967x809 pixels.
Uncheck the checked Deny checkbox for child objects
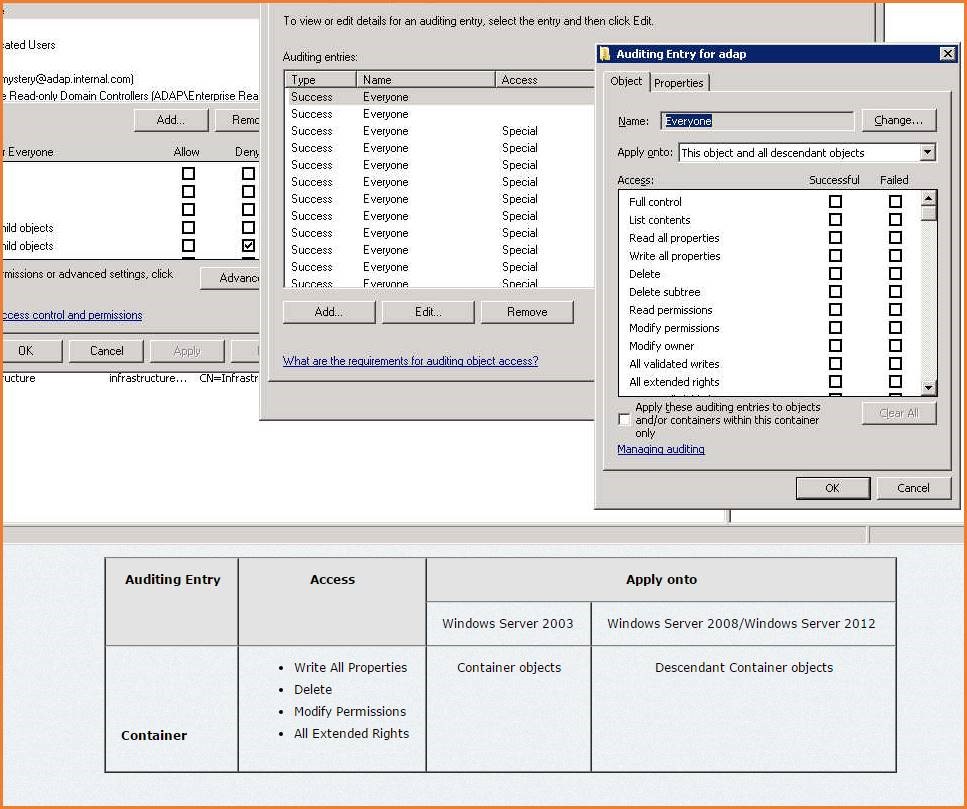(248, 245)
